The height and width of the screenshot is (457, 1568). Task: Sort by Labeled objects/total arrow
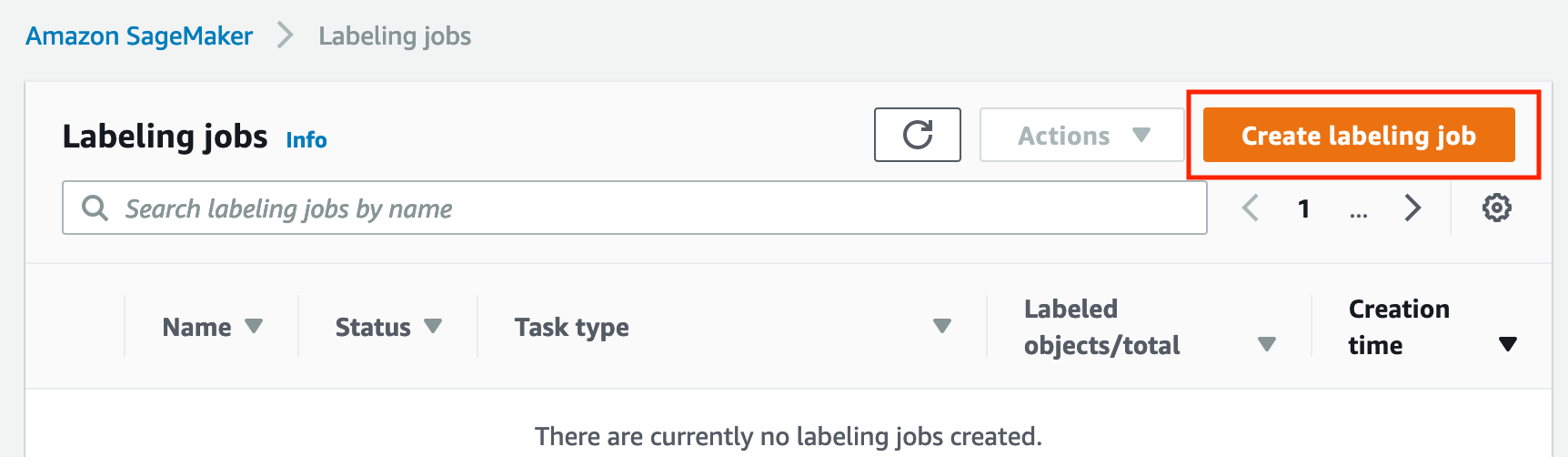pyautogui.click(x=1267, y=344)
